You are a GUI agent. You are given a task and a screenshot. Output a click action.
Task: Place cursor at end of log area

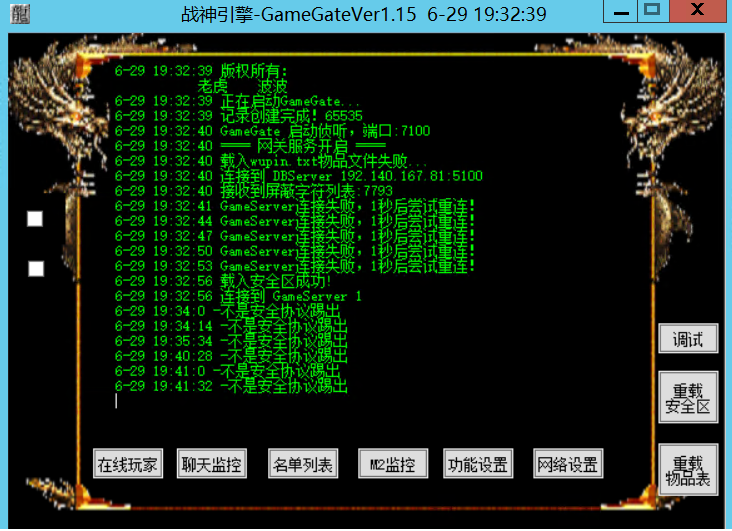coord(116,401)
